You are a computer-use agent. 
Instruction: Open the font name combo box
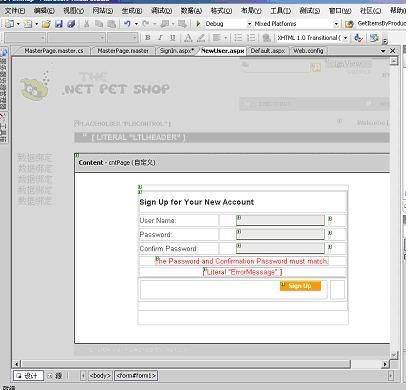76,38
